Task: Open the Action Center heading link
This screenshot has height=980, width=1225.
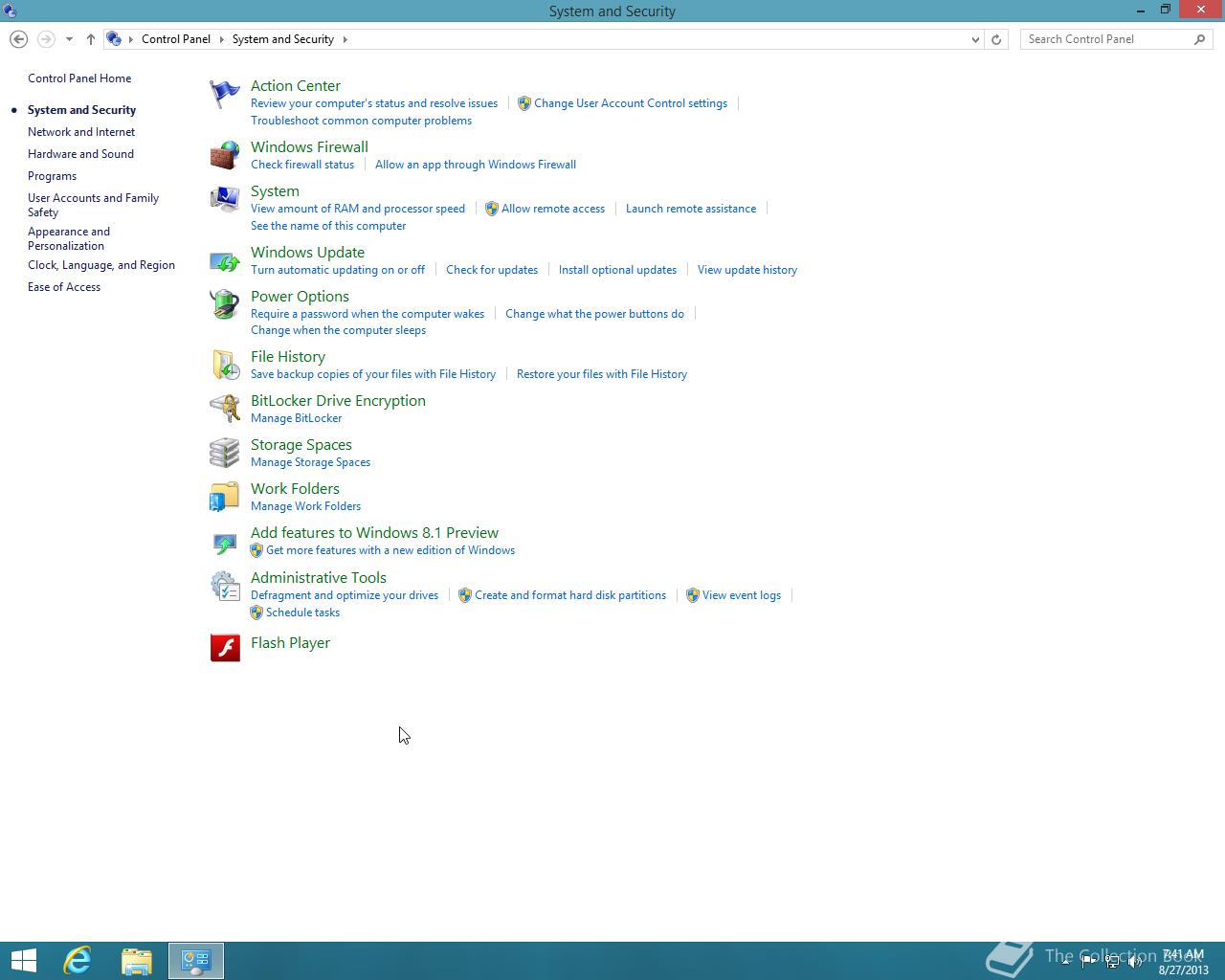Action: coord(296,86)
